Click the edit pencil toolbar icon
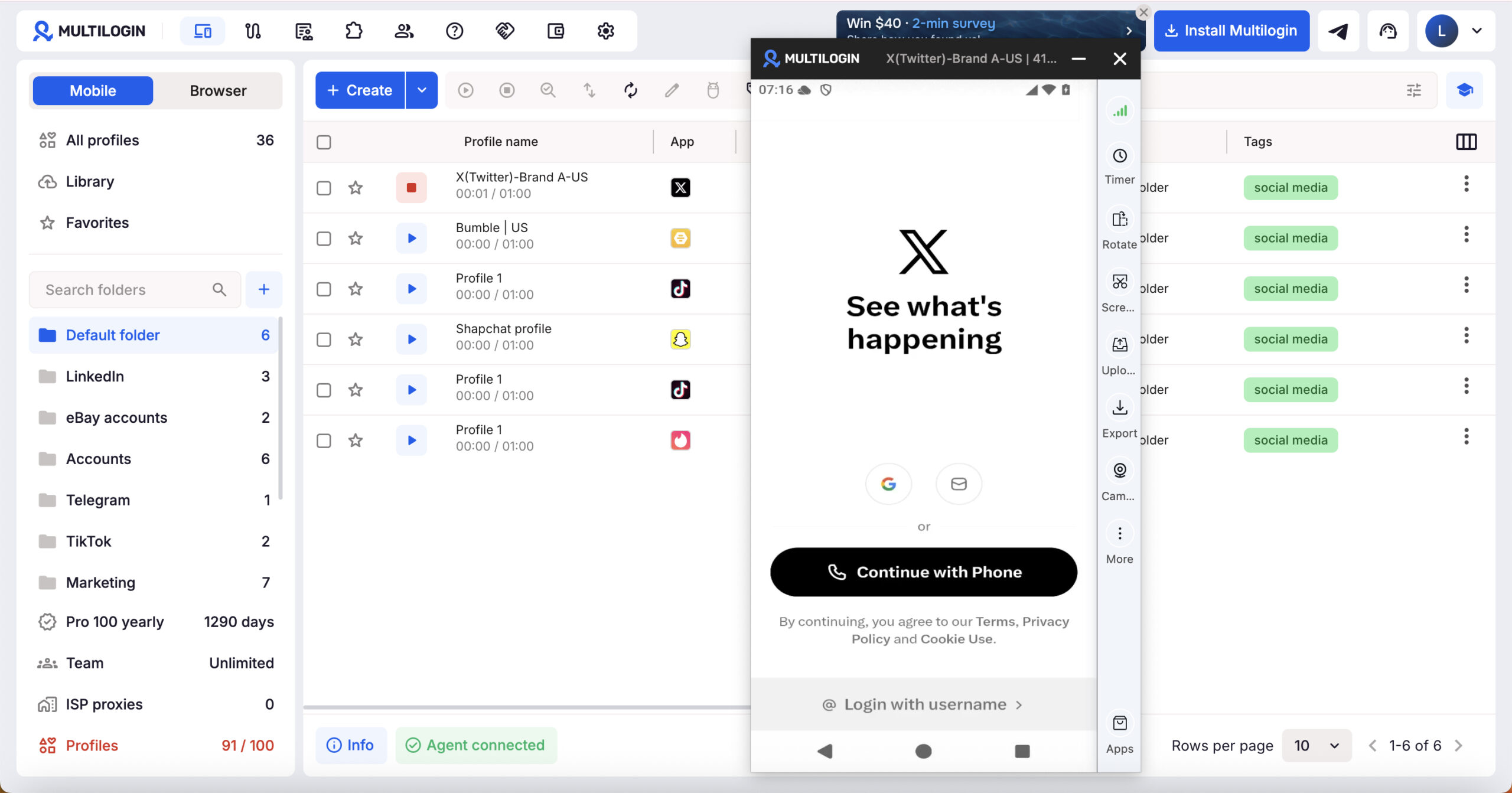The height and width of the screenshot is (793, 1512). [672, 90]
